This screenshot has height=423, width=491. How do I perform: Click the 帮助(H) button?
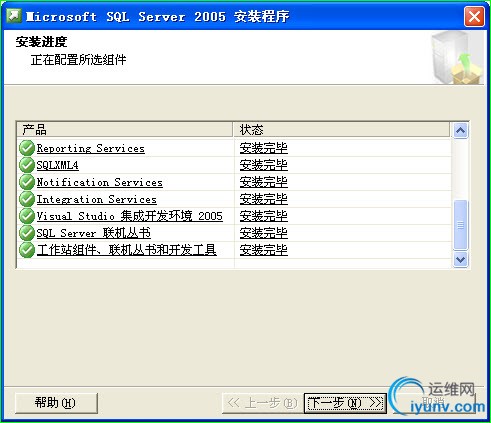click(x=56, y=403)
